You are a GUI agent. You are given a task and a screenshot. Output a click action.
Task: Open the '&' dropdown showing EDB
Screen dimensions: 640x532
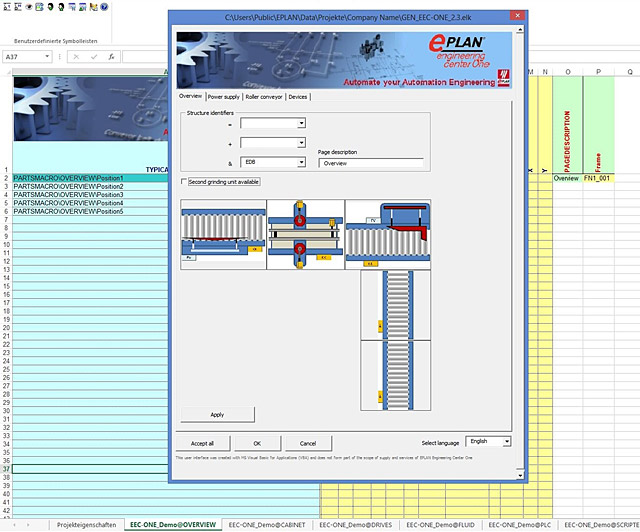tap(301, 162)
